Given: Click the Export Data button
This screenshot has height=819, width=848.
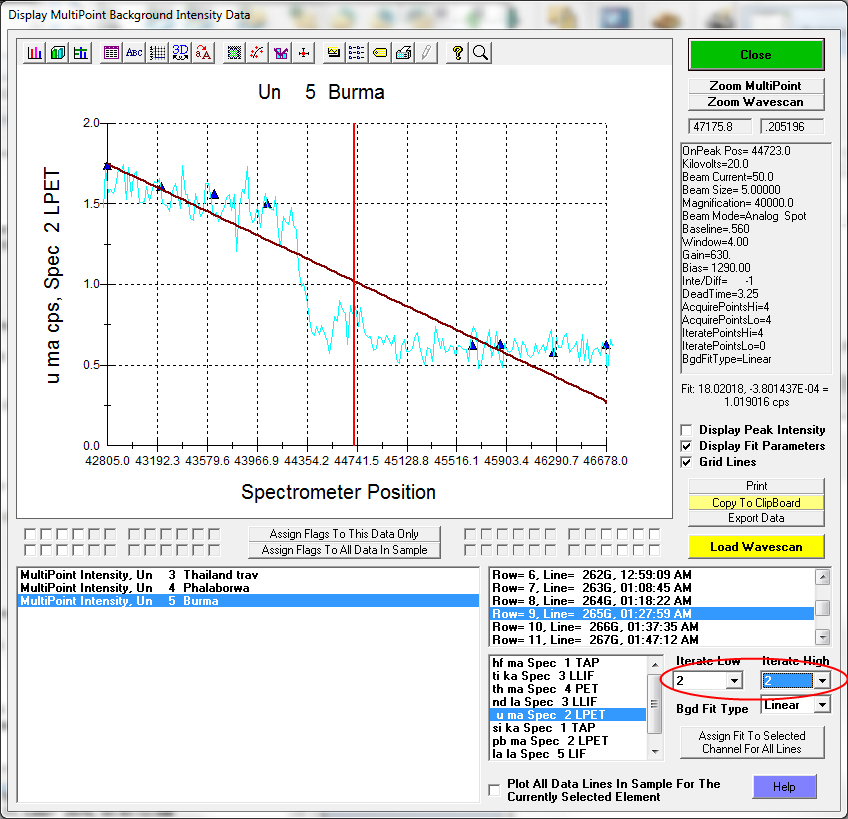Looking at the screenshot, I should pos(756,518).
